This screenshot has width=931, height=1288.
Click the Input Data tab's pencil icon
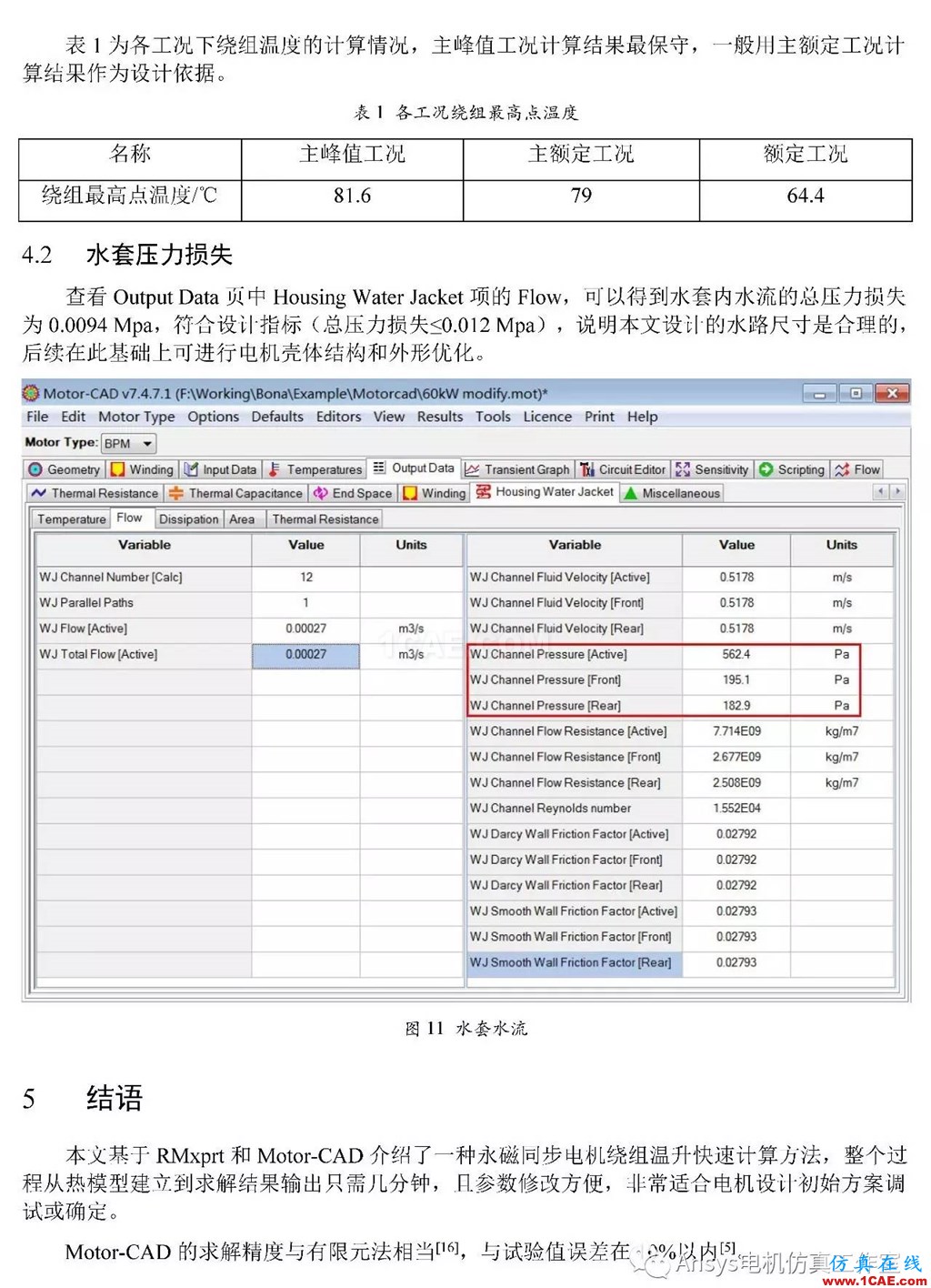191,469
